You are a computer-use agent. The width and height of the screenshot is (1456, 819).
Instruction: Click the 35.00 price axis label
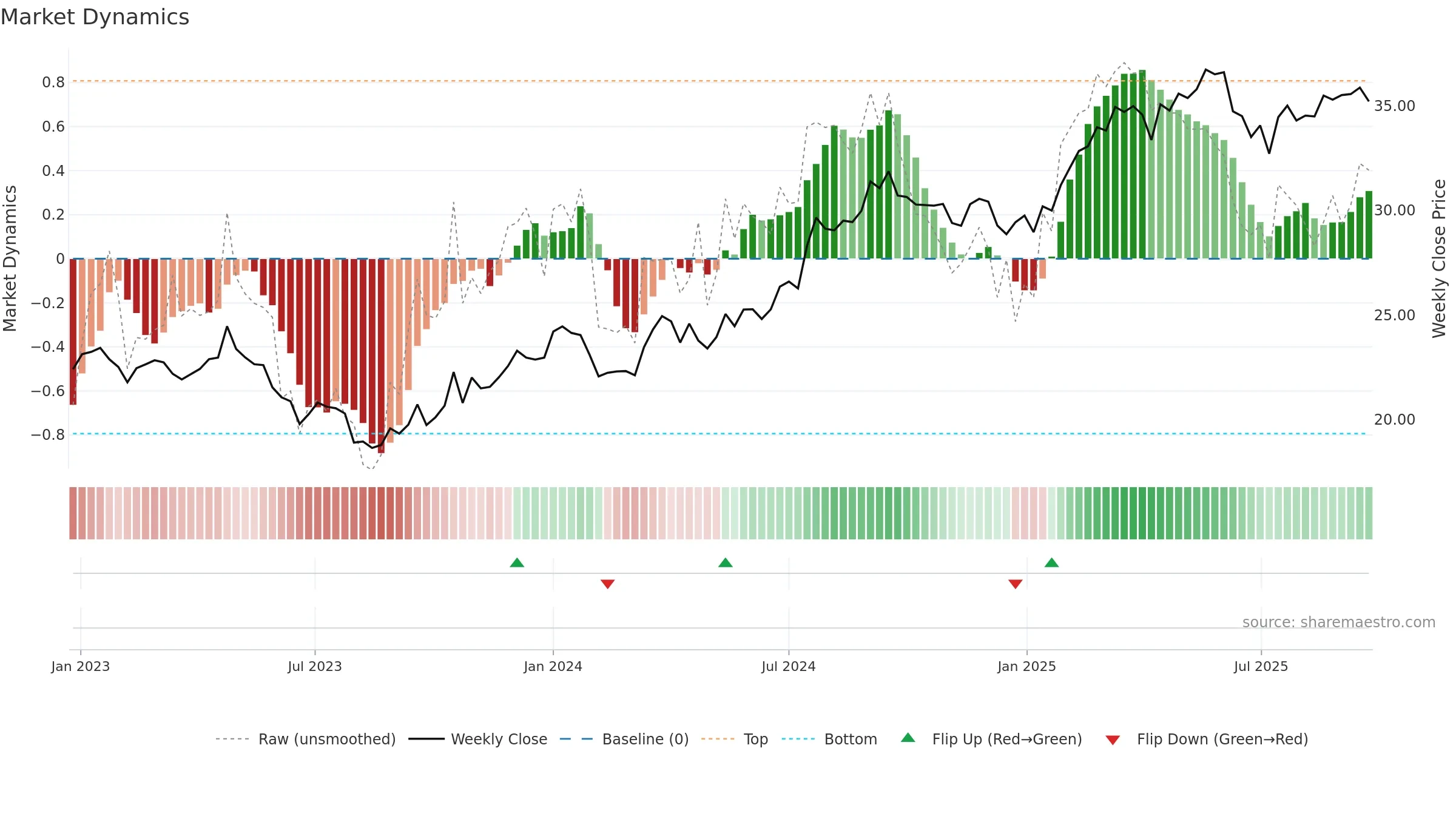tap(1395, 106)
